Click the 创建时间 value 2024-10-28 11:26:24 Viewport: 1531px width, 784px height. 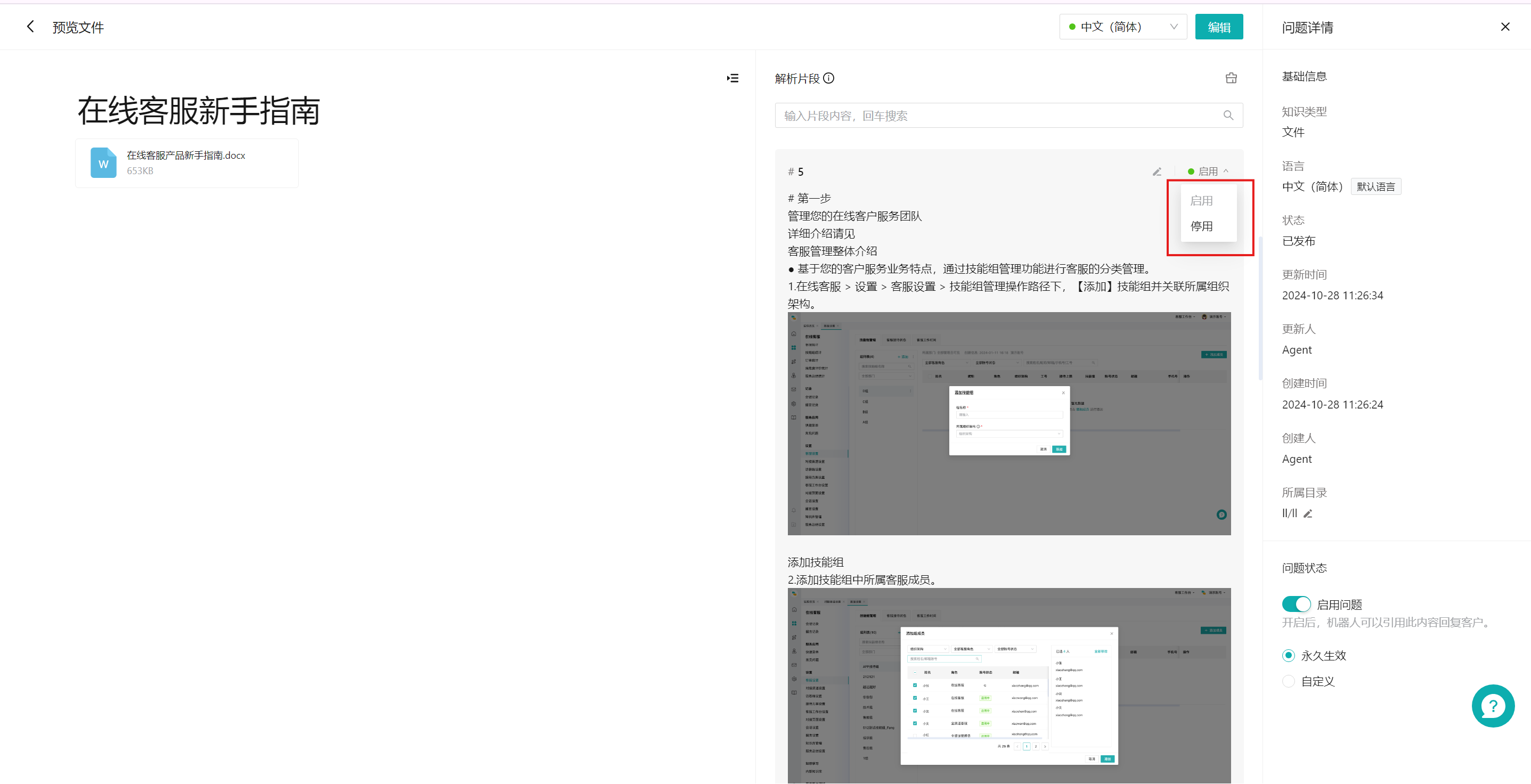click(x=1332, y=405)
